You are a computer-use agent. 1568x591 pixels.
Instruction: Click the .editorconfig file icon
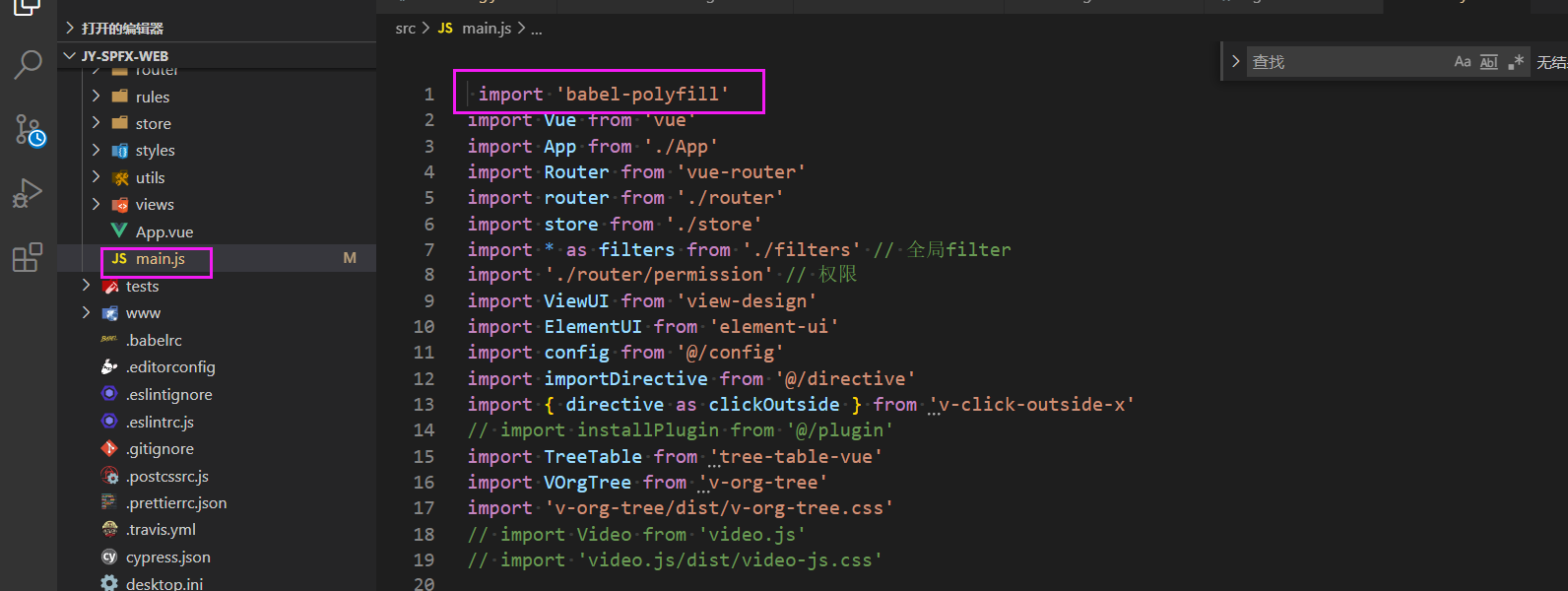[x=109, y=366]
